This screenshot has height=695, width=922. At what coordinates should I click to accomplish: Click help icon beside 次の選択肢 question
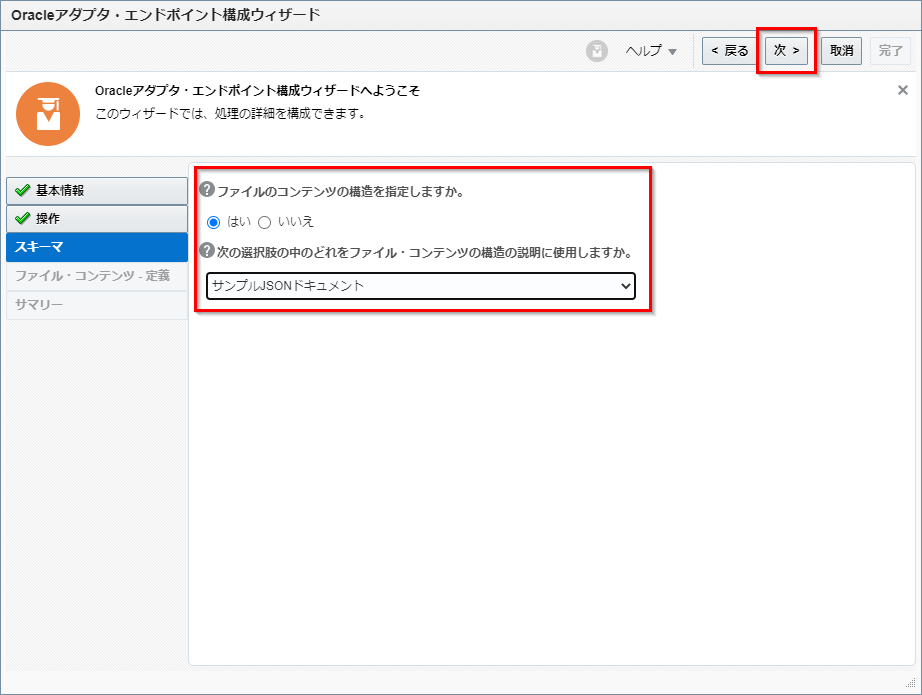click(207, 251)
